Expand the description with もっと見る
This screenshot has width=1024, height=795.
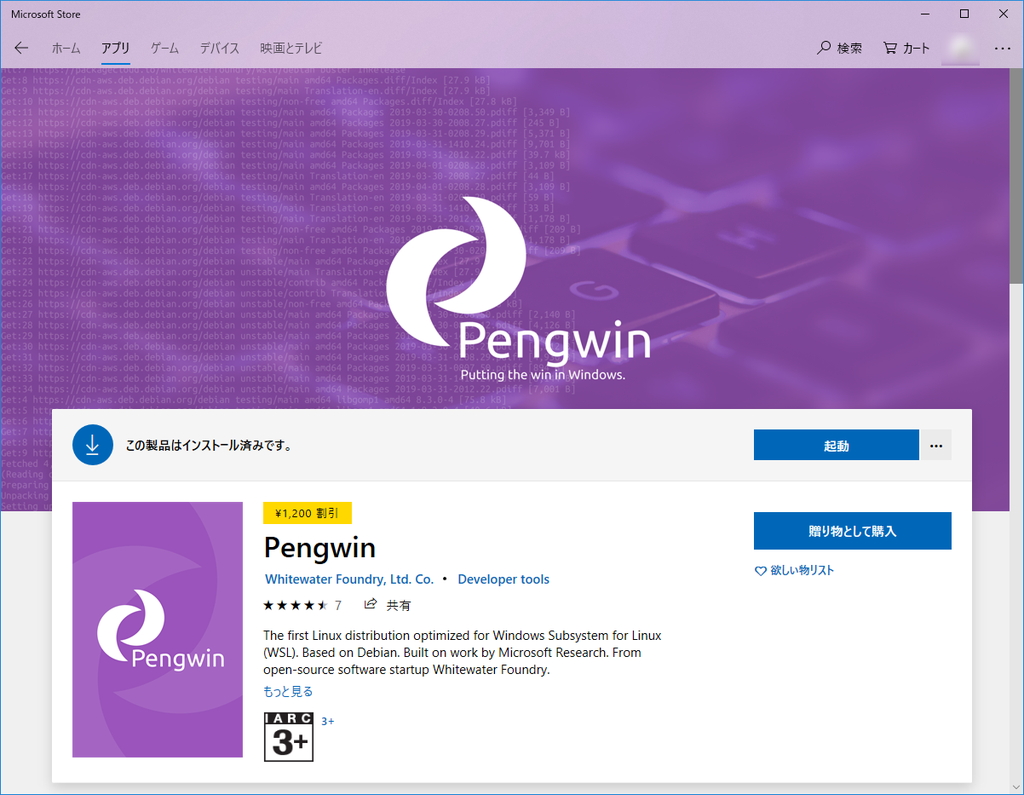tap(287, 690)
